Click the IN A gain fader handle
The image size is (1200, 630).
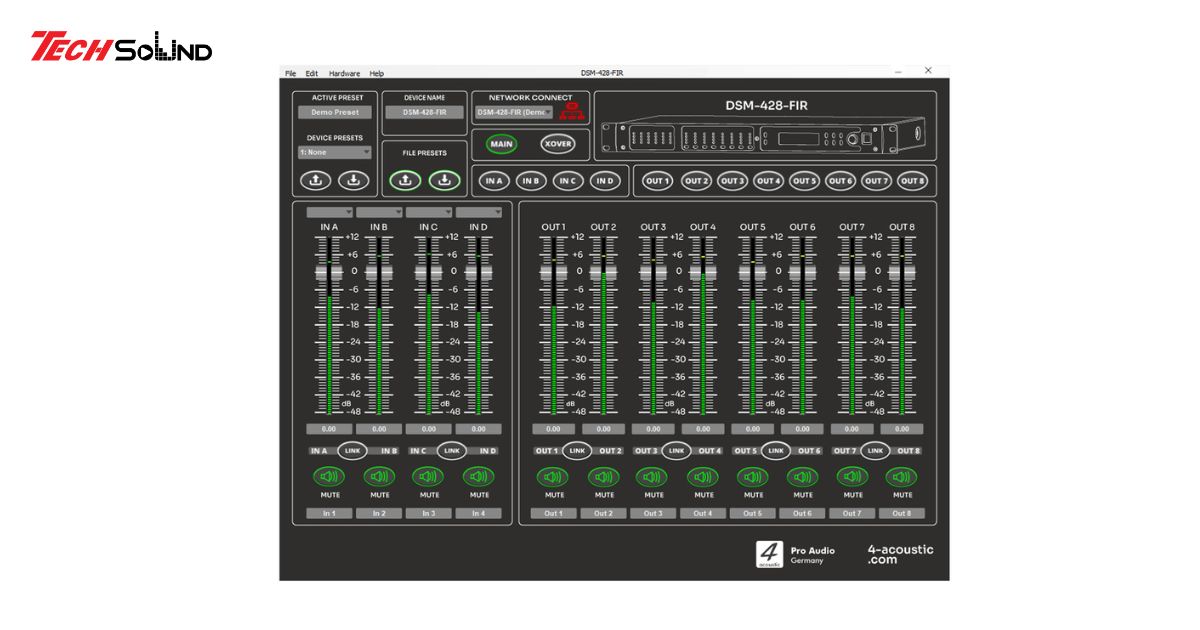(x=329, y=272)
